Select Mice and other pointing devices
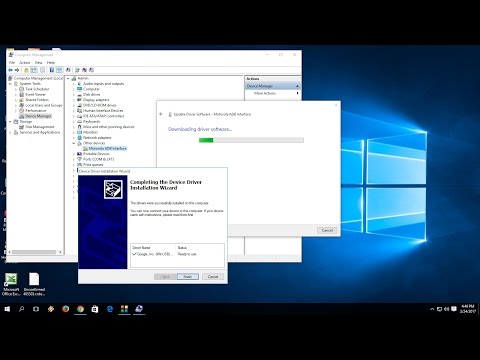This screenshot has height=360, width=480. (109, 127)
